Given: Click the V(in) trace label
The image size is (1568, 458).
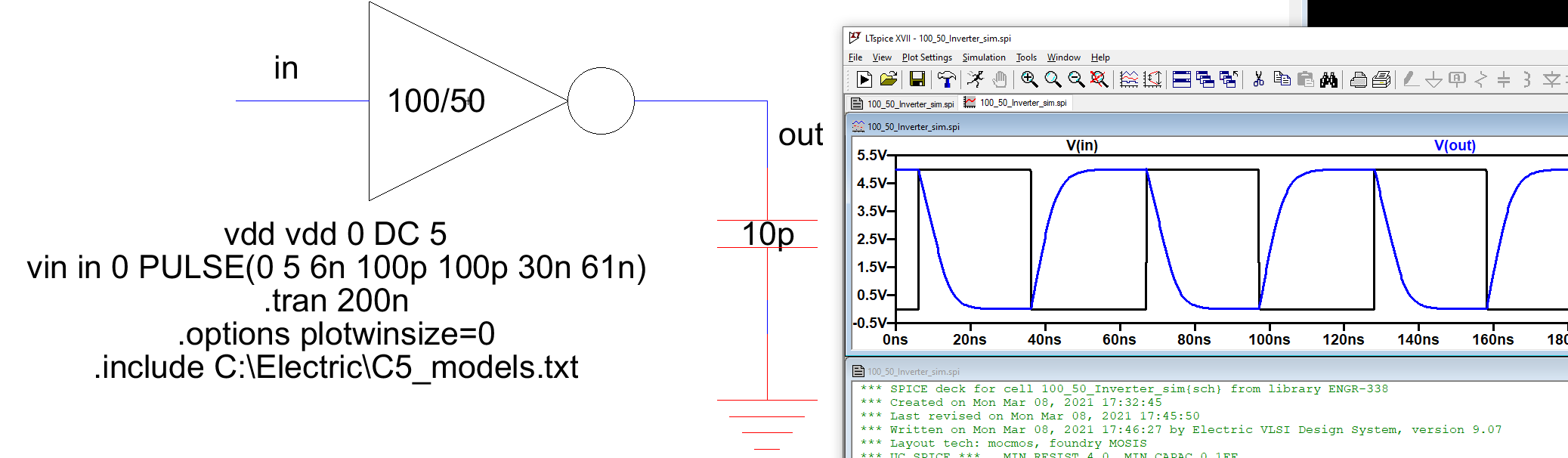Looking at the screenshot, I should 1081,145.
